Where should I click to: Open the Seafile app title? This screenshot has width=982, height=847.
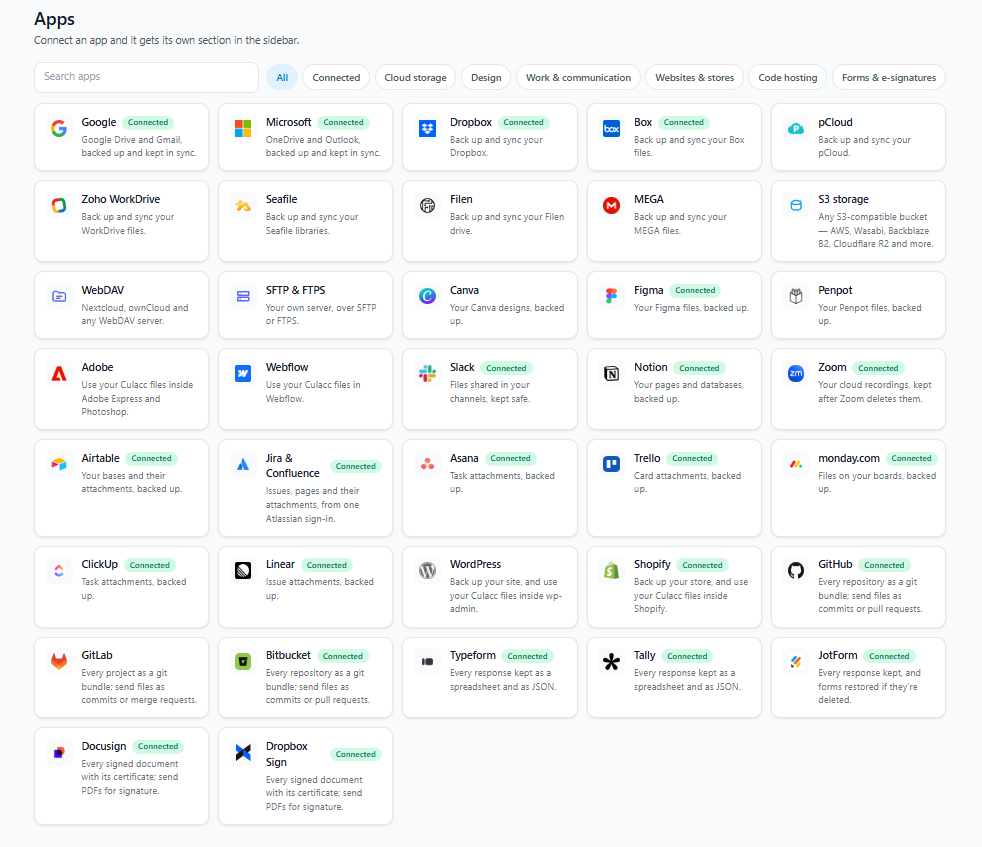click(281, 199)
